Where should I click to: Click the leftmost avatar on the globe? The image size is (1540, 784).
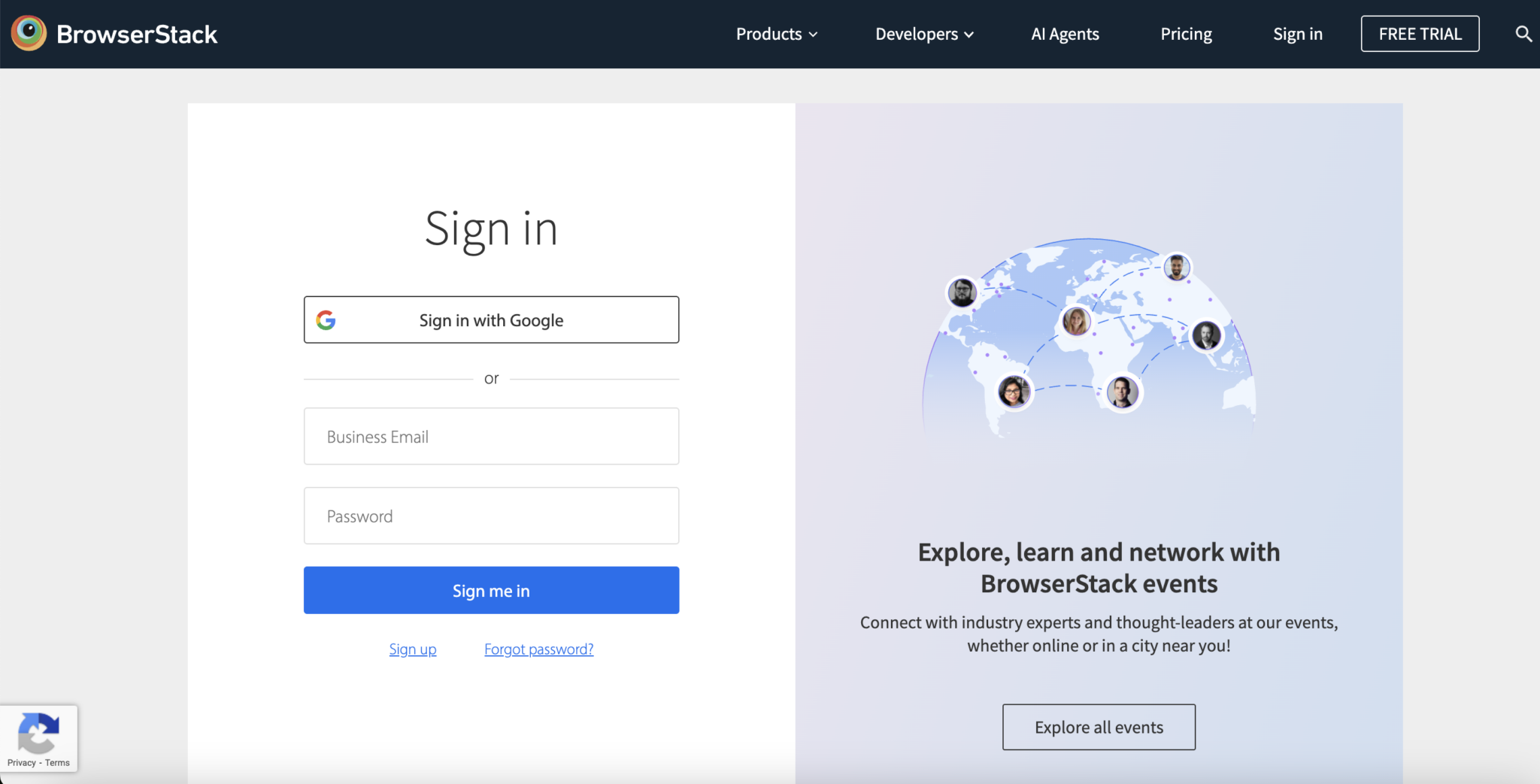[x=963, y=292]
